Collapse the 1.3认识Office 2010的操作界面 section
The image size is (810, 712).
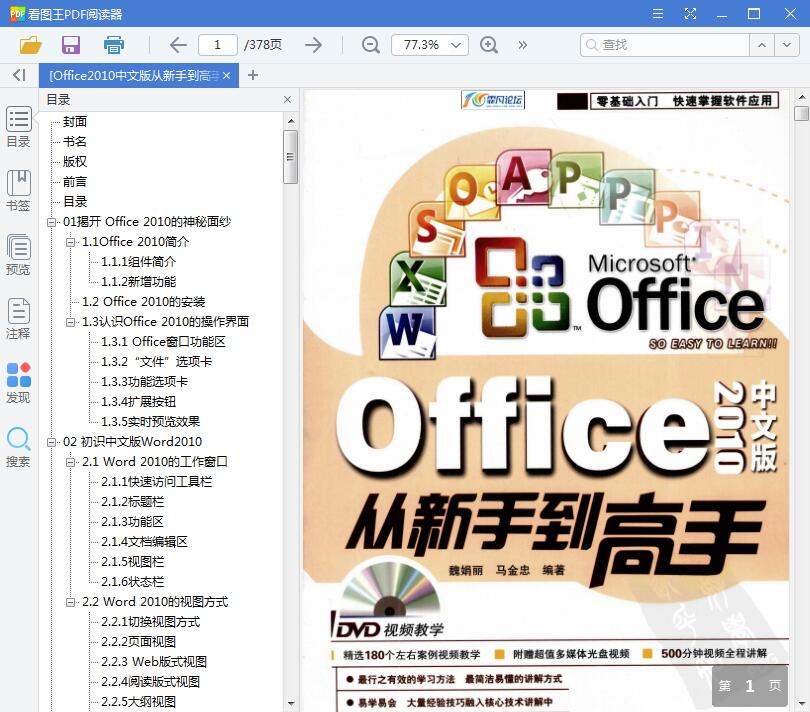(x=70, y=322)
